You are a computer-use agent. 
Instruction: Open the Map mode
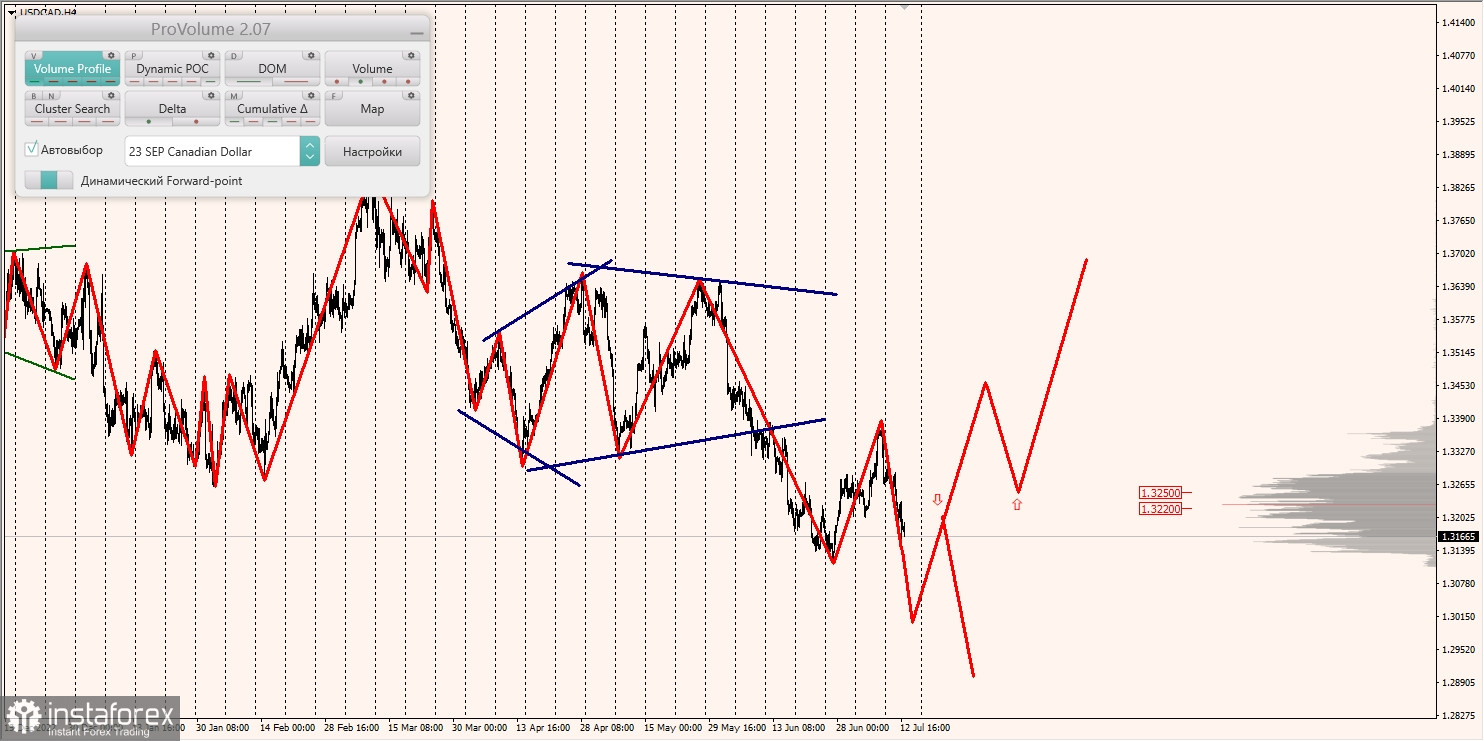coord(372,109)
